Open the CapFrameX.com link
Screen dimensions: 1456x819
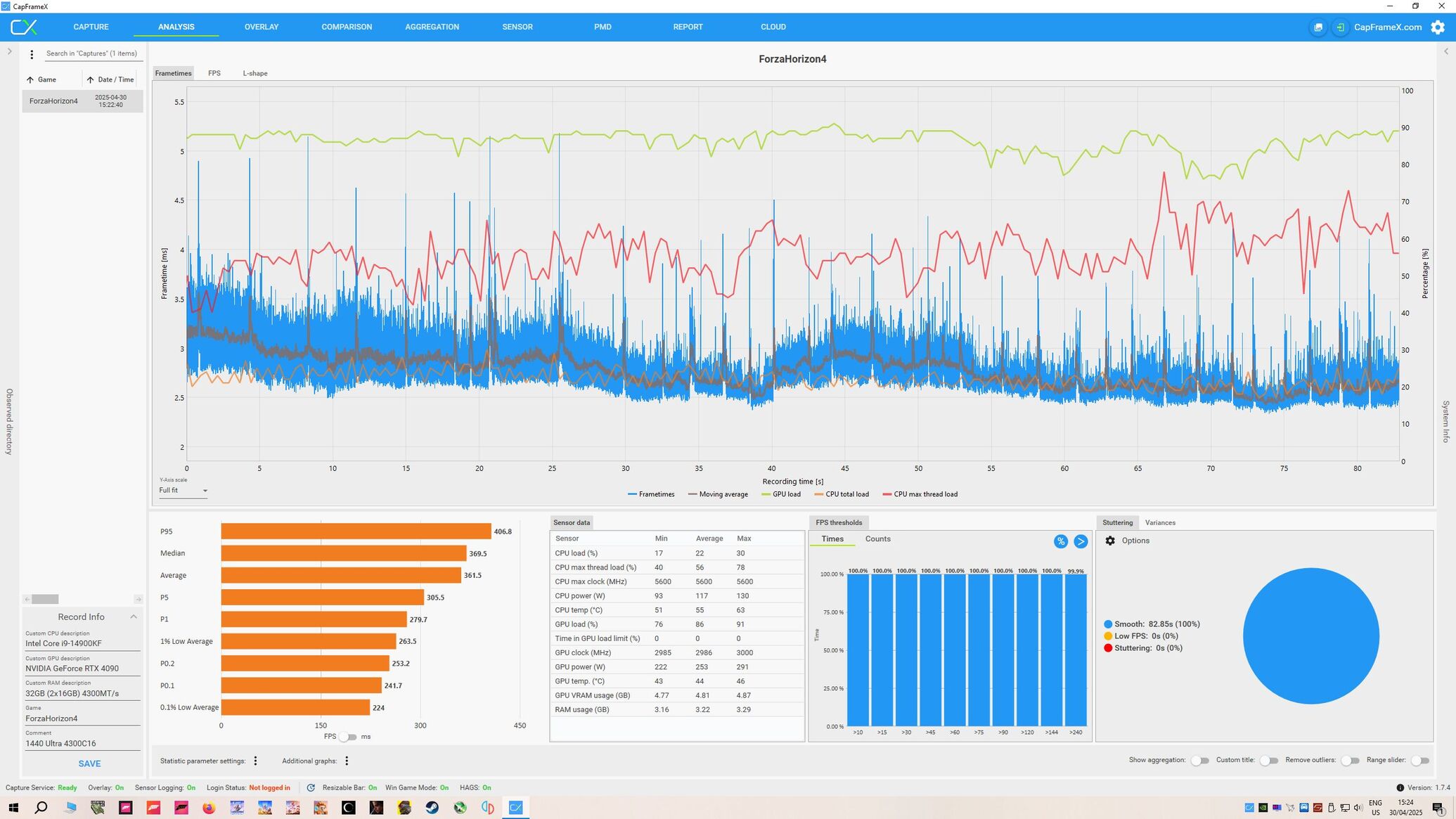point(1388,27)
